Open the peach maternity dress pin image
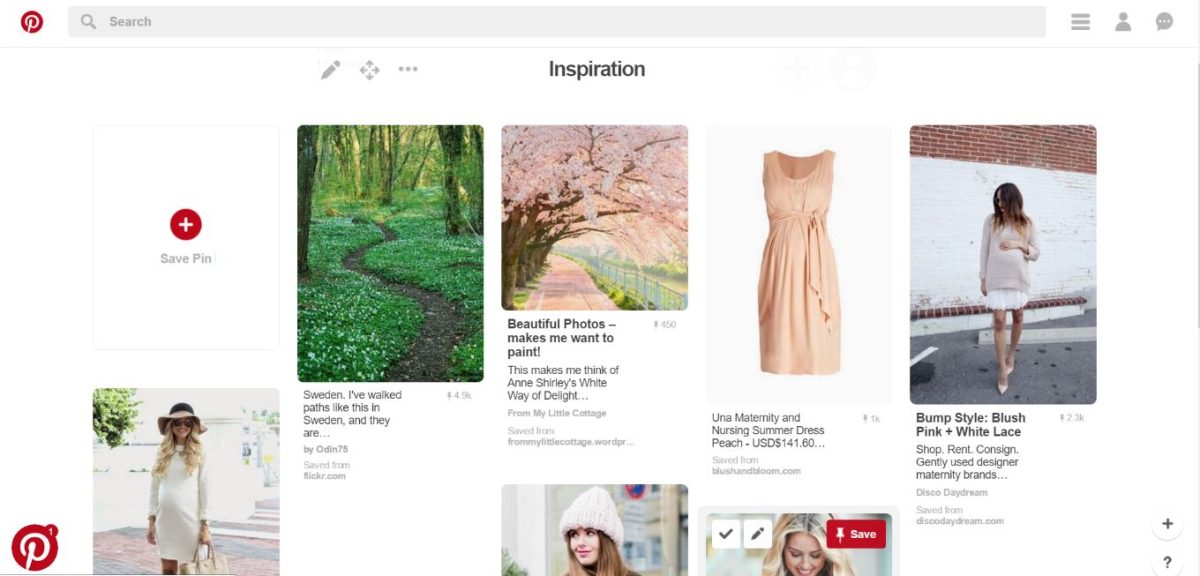This screenshot has width=1200, height=576. click(799, 263)
